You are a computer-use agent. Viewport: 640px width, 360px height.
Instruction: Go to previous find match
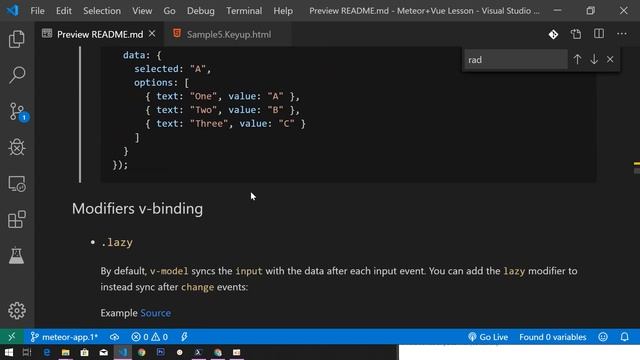coord(577,60)
